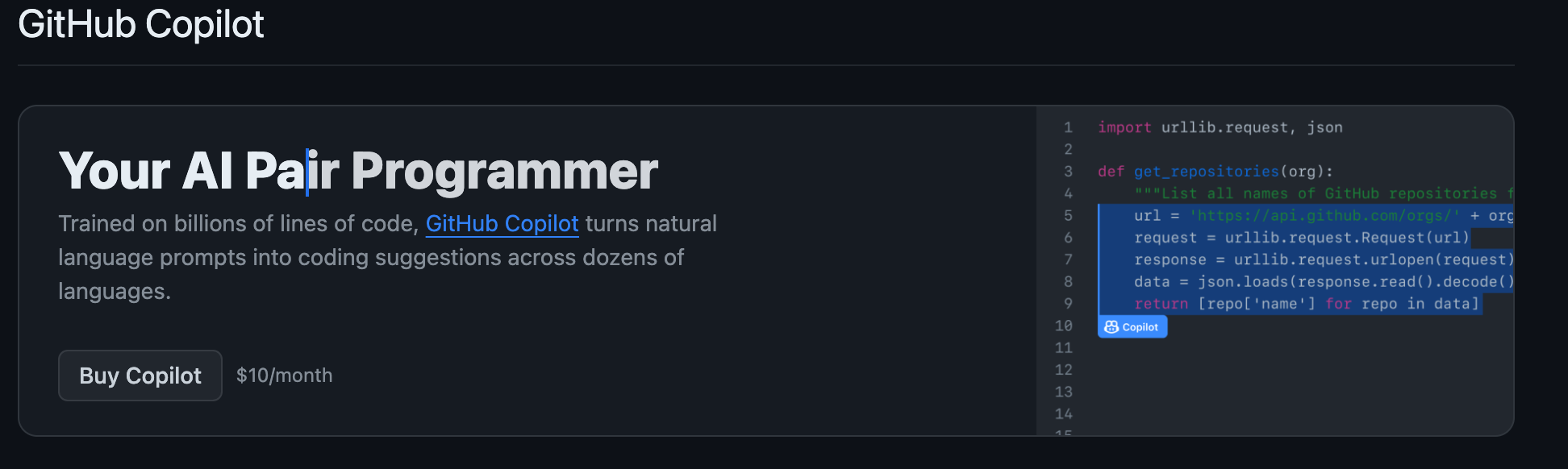Image resolution: width=1568 pixels, height=469 pixels.
Task: Open the GitHub Copilot hyperlink in the description
Action: [502, 223]
